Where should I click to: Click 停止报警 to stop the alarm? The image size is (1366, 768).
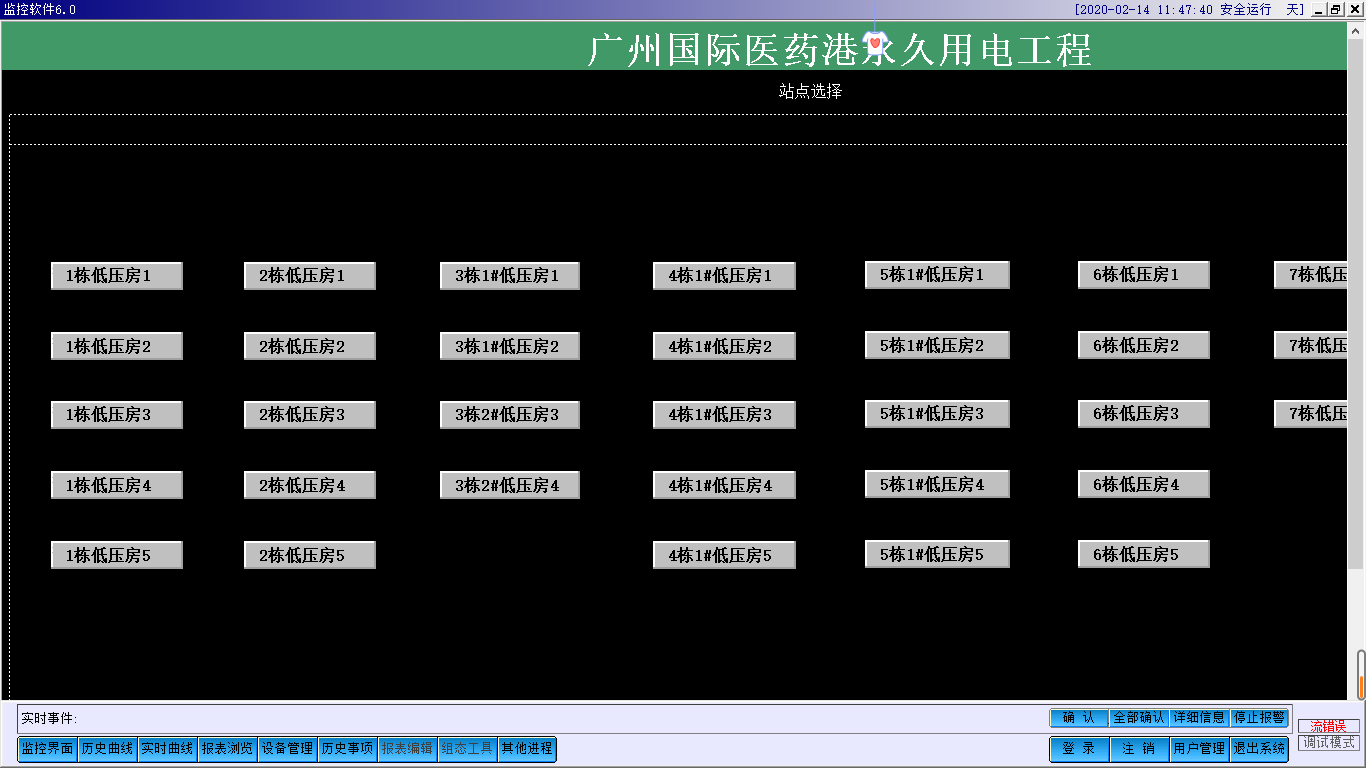(x=1259, y=718)
